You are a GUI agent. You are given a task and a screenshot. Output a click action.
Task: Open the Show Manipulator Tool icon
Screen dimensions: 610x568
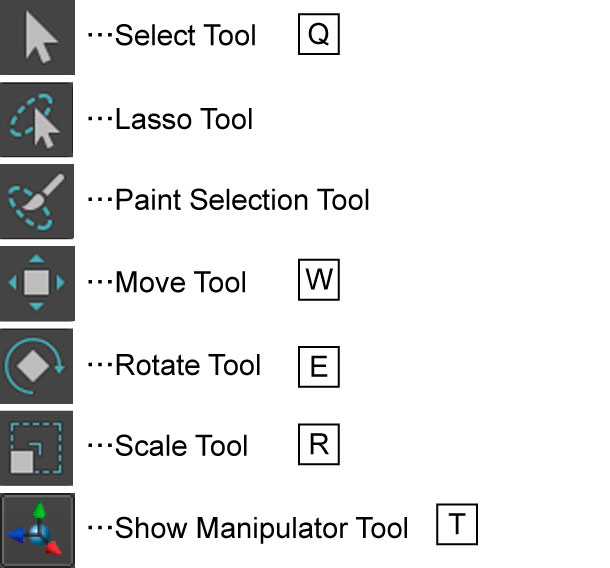(x=37, y=530)
